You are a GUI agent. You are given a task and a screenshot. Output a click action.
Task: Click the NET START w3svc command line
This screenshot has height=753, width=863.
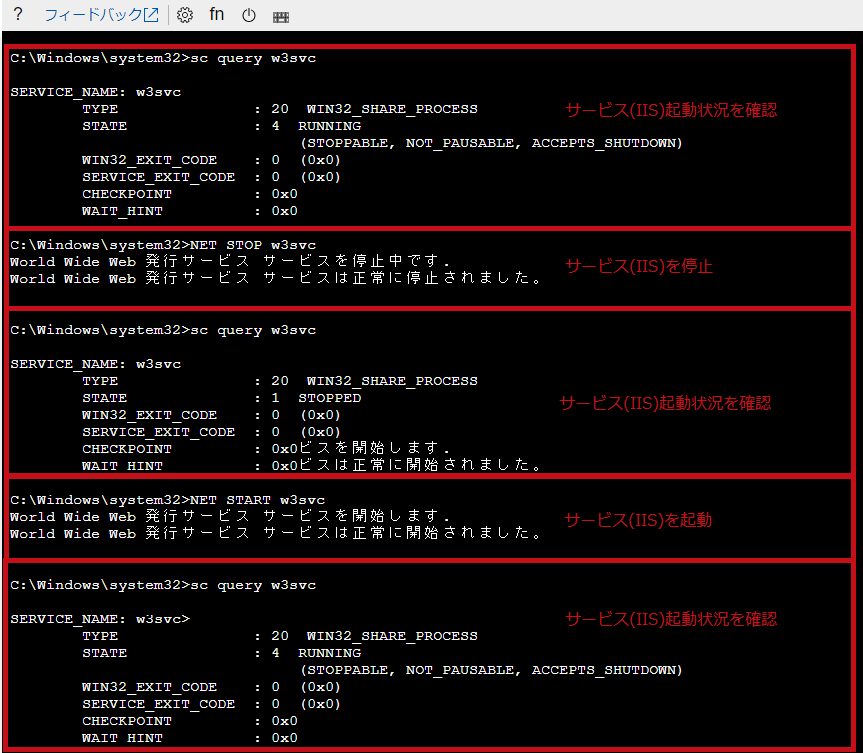167,500
